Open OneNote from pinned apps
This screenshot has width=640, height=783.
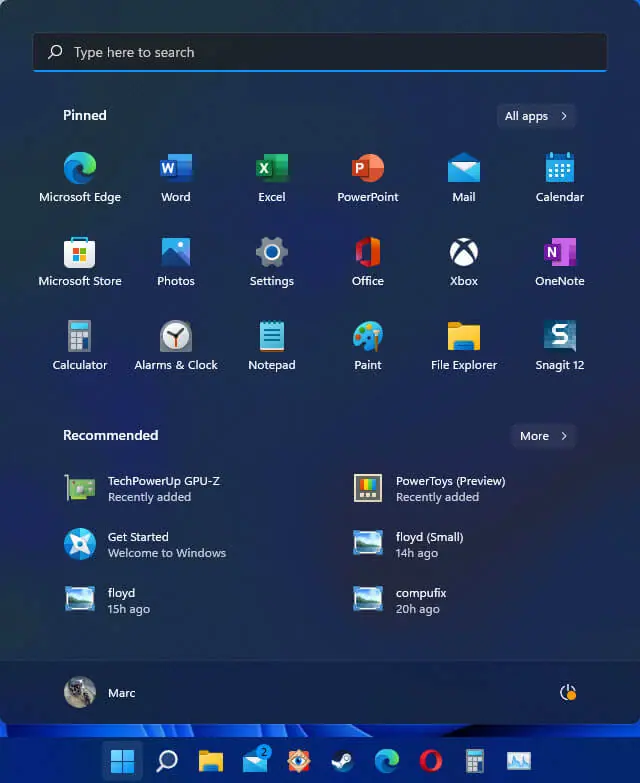tap(560, 262)
